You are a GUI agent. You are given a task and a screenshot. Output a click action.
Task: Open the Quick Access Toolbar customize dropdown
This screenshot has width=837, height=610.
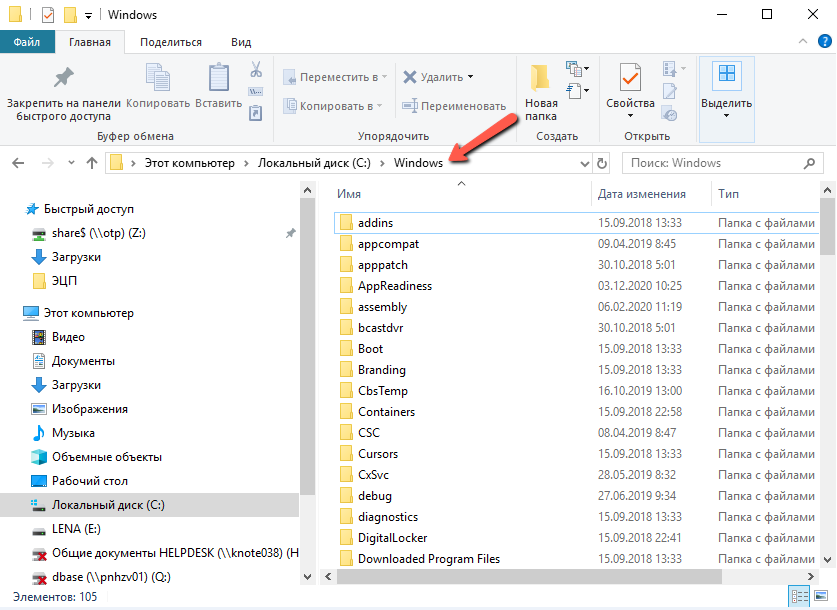pos(89,16)
